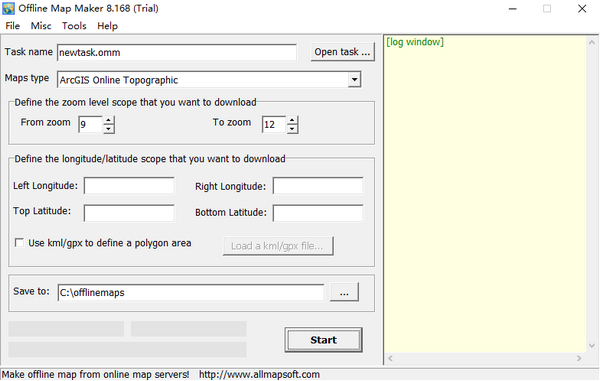The height and width of the screenshot is (381, 600).
Task: Enable Use kml/gpx to define polygon area
Action: [x=19, y=243]
